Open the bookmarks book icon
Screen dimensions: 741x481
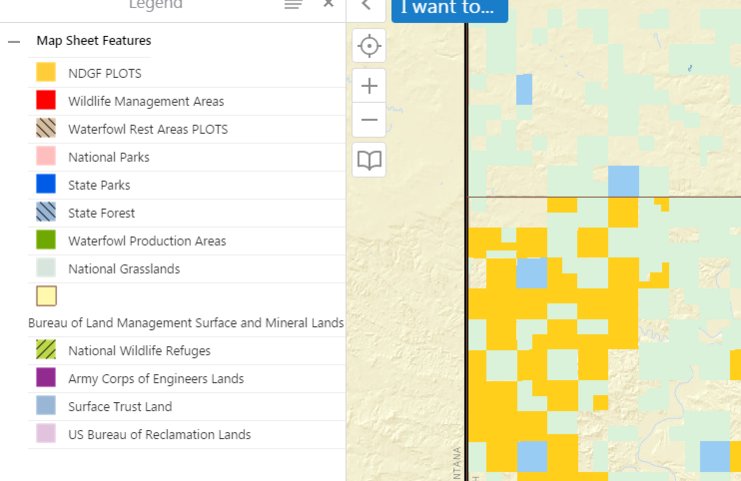pyautogui.click(x=370, y=160)
